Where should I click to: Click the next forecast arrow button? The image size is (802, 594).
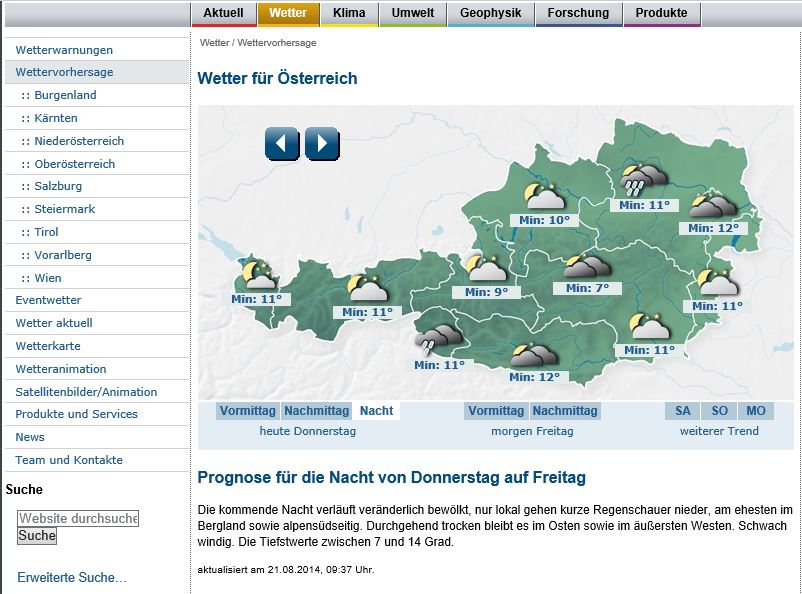pyautogui.click(x=322, y=144)
